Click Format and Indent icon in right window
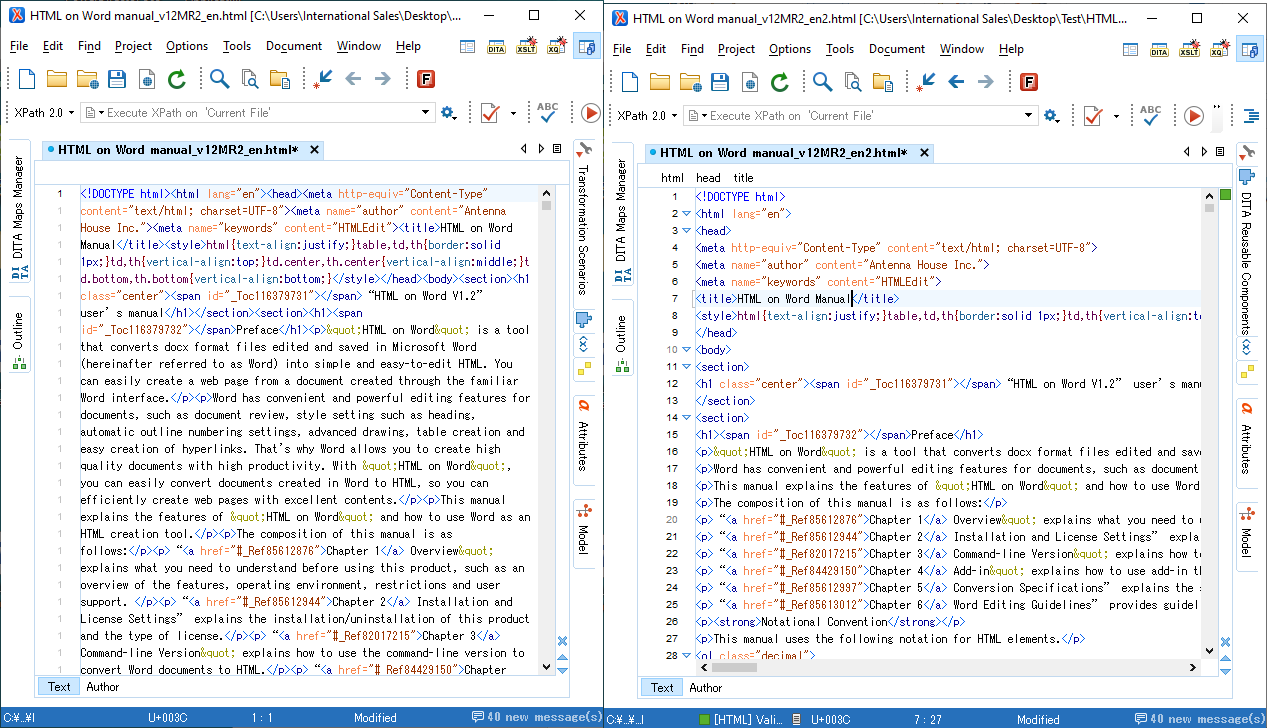Image resolution: width=1268 pixels, height=728 pixels. click(1250, 116)
